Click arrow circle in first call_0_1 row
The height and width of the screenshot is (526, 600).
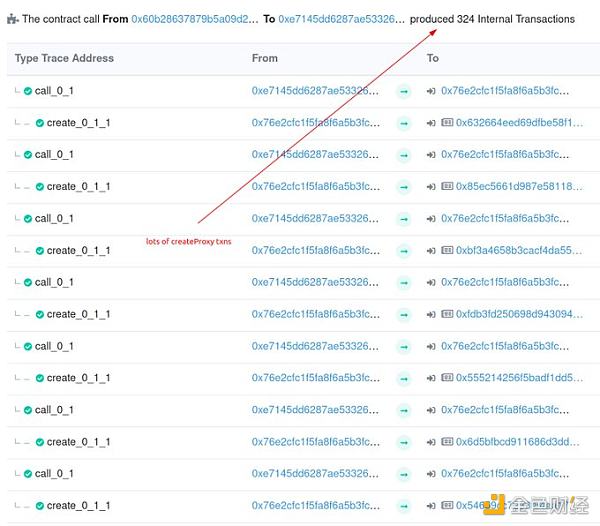pos(404,91)
